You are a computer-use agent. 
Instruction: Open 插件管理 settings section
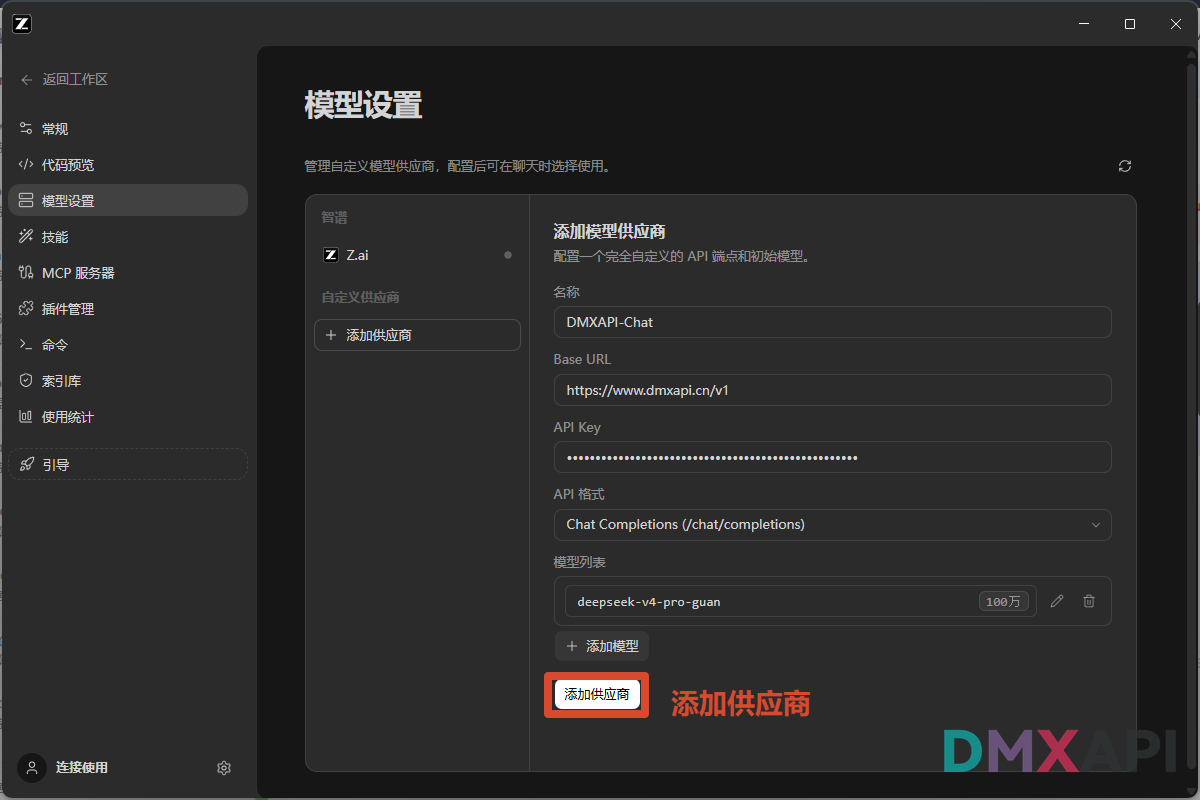[x=127, y=309]
